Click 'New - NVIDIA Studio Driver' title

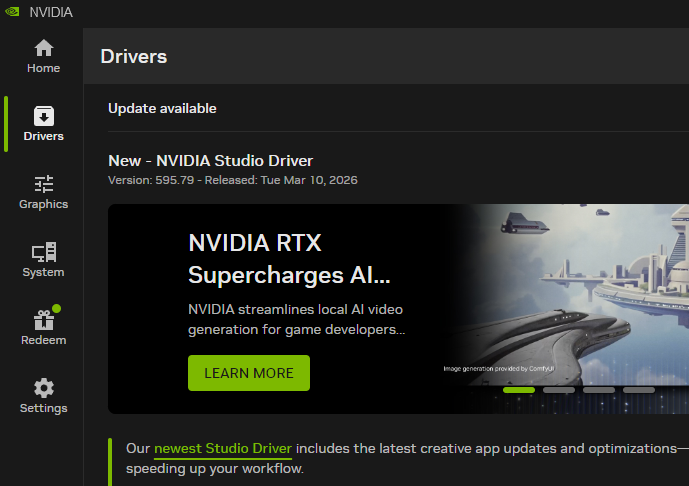pyautogui.click(x=210, y=161)
